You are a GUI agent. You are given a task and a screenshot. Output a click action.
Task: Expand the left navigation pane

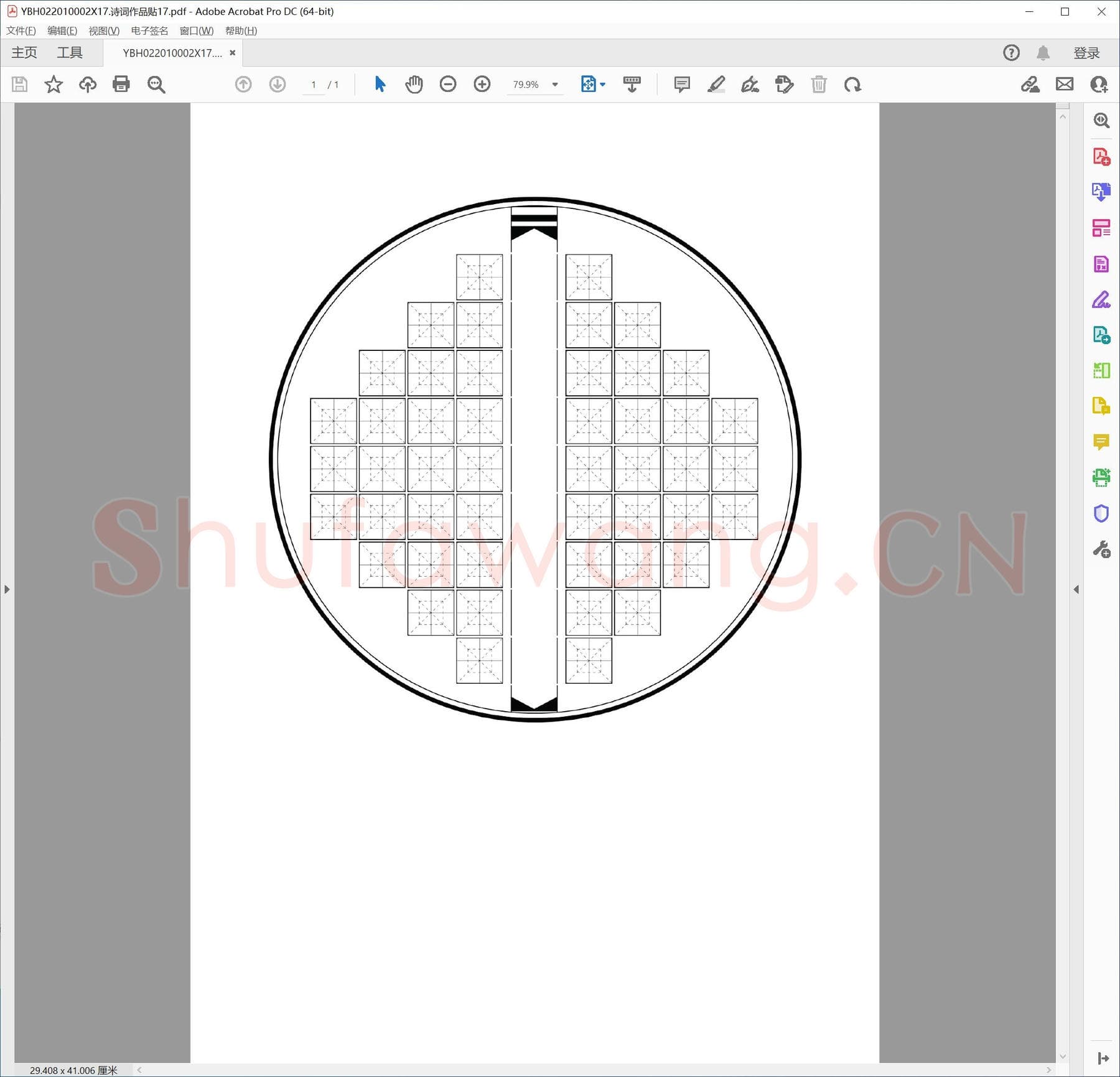[7, 589]
